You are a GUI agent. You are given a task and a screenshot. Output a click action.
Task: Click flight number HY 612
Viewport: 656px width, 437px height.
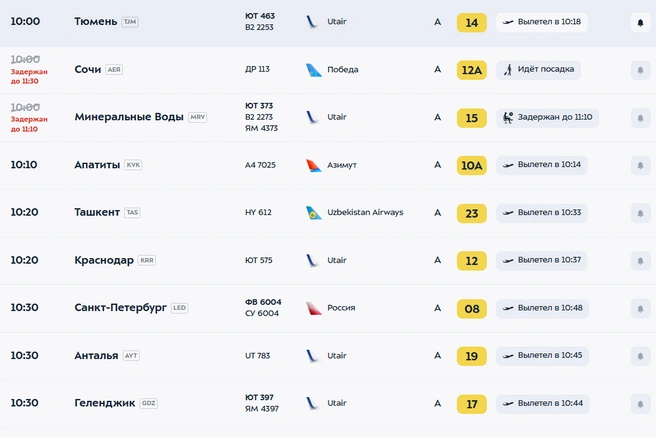point(258,212)
